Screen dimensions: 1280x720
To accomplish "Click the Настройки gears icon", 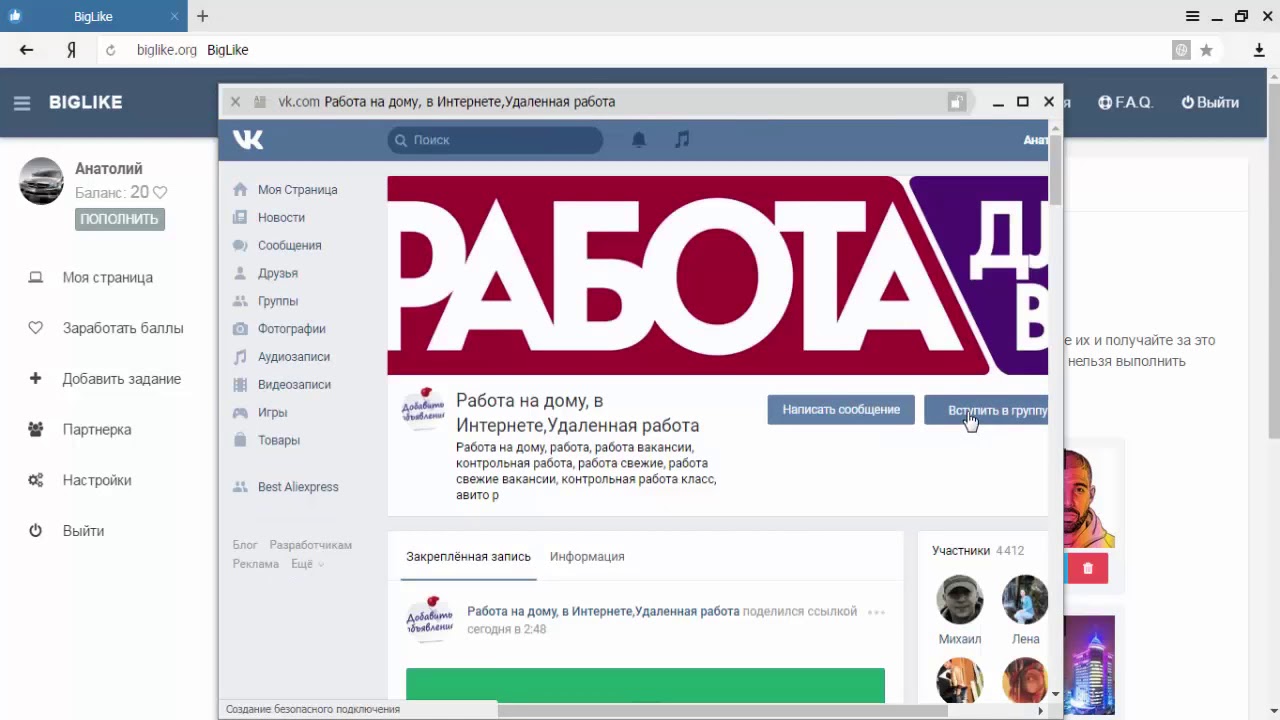I will point(36,480).
